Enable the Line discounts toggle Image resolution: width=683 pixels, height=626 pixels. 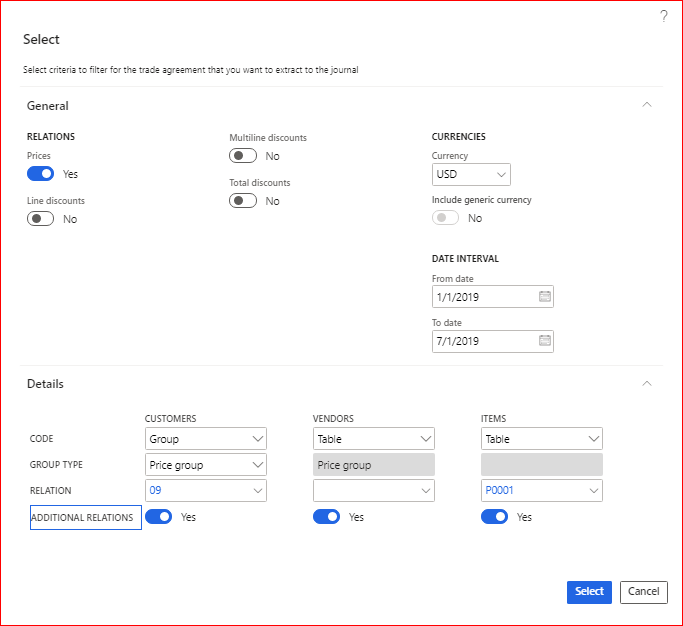pyautogui.click(x=41, y=219)
